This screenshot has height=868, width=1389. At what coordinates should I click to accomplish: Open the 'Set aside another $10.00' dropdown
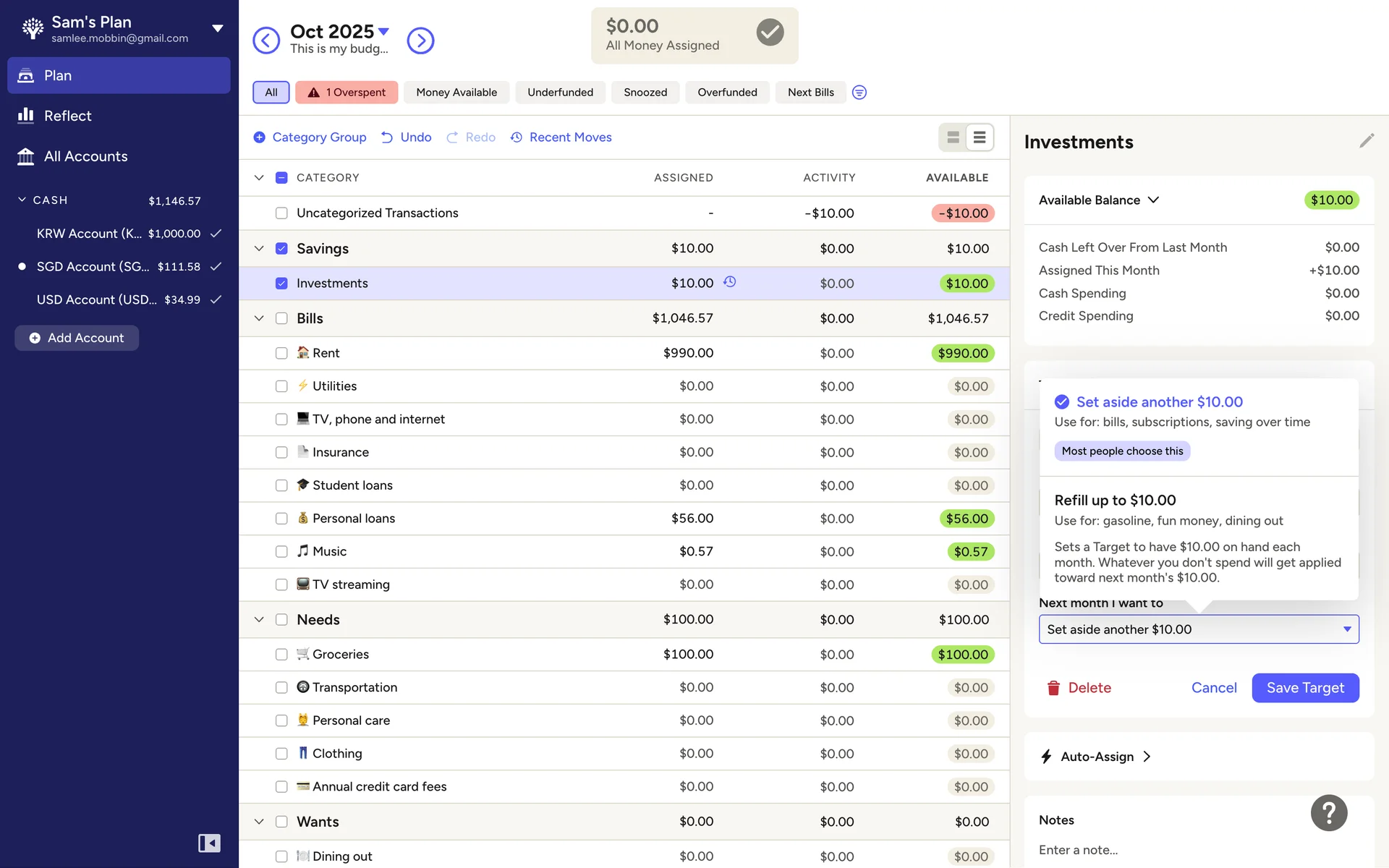1198,629
